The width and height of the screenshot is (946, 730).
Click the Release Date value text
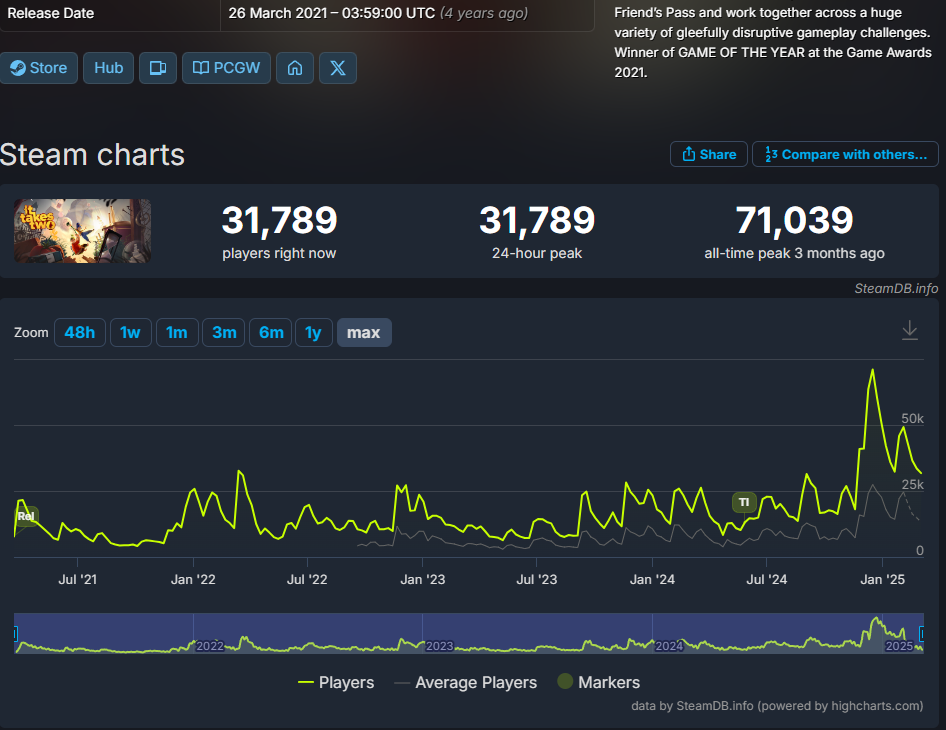point(378,13)
